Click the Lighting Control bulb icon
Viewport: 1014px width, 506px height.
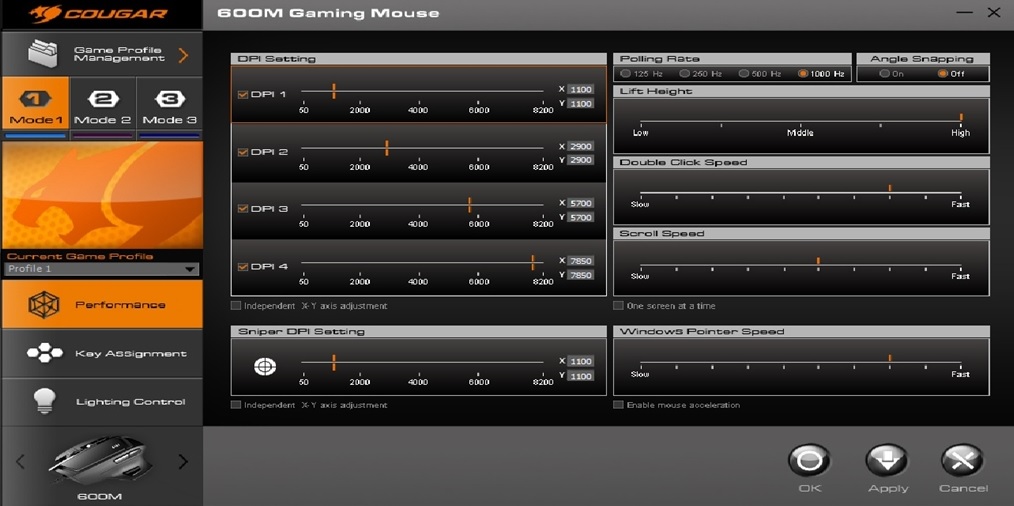pyautogui.click(x=44, y=401)
